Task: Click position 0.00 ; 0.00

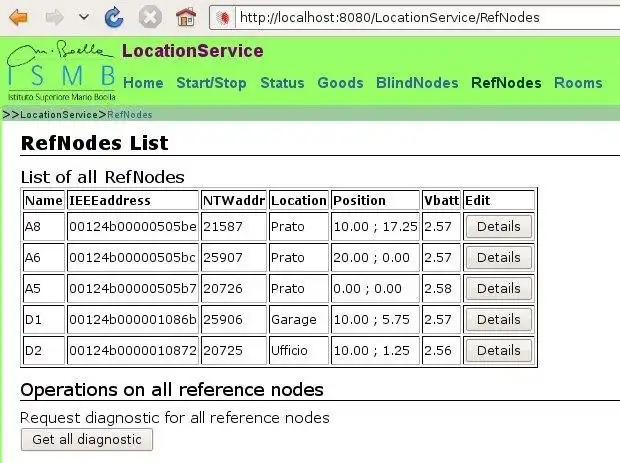Action: (x=375, y=289)
